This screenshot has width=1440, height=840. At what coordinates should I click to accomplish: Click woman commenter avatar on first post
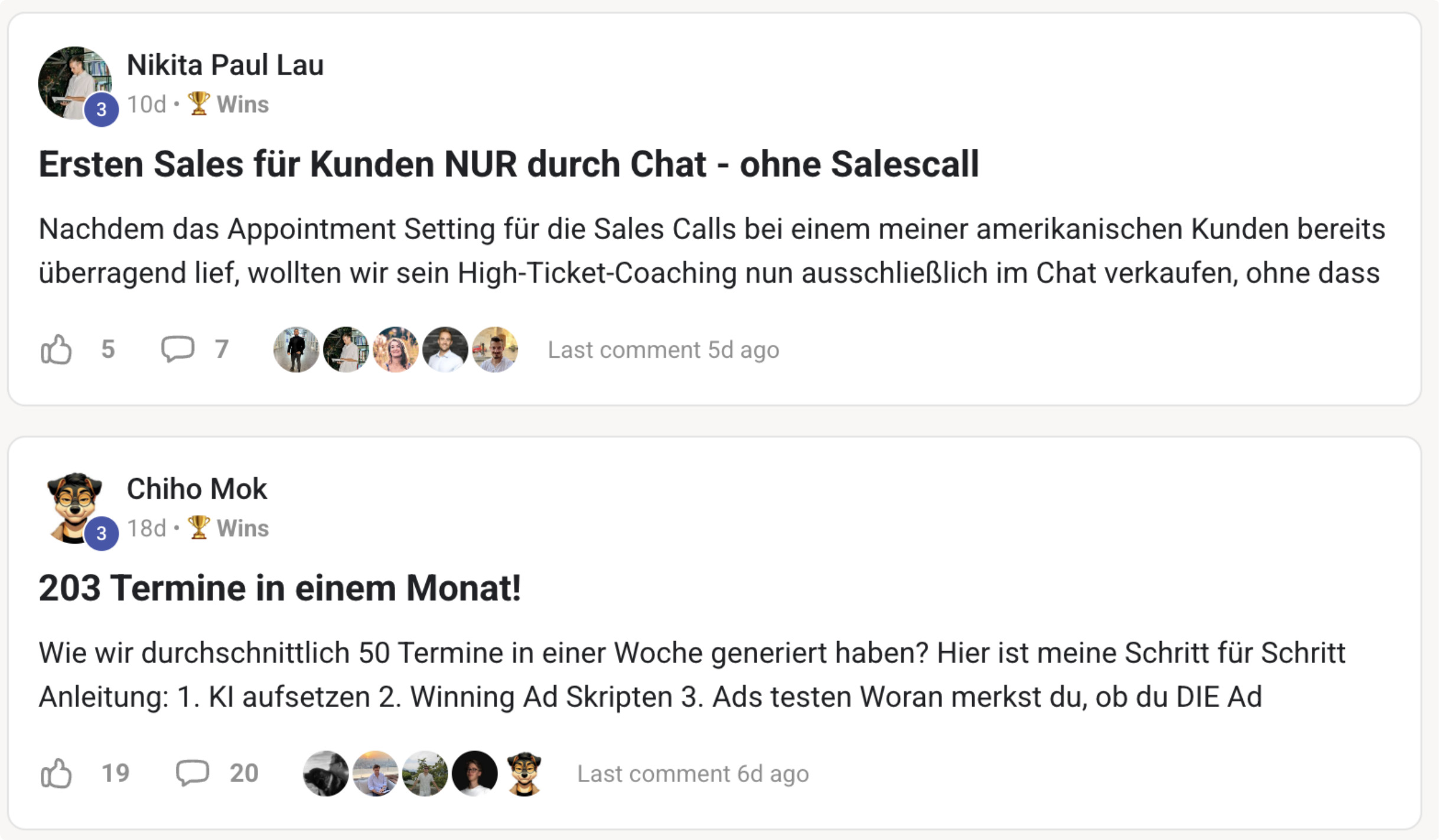click(395, 349)
